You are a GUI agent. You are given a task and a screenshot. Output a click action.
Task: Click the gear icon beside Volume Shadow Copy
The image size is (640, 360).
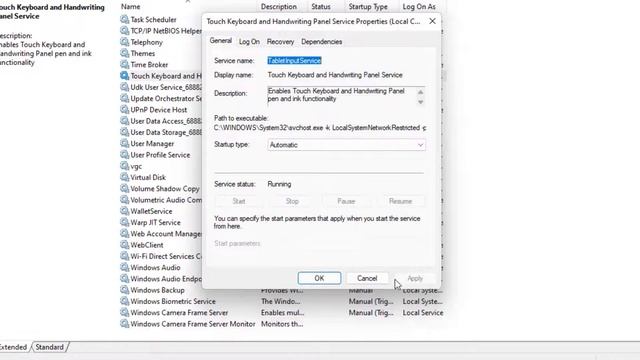coord(124,188)
